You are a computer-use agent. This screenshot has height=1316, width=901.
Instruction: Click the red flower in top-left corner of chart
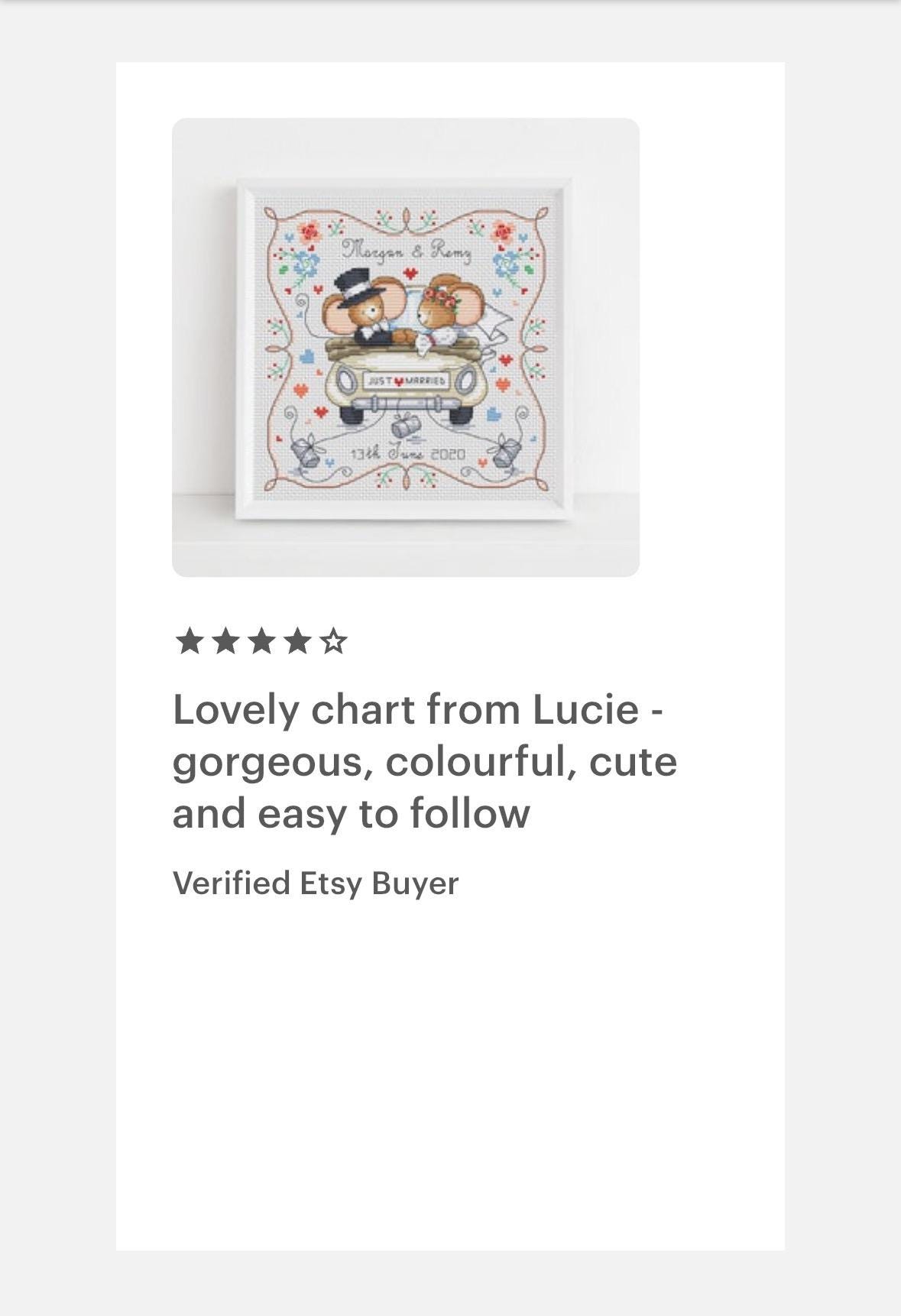310,231
